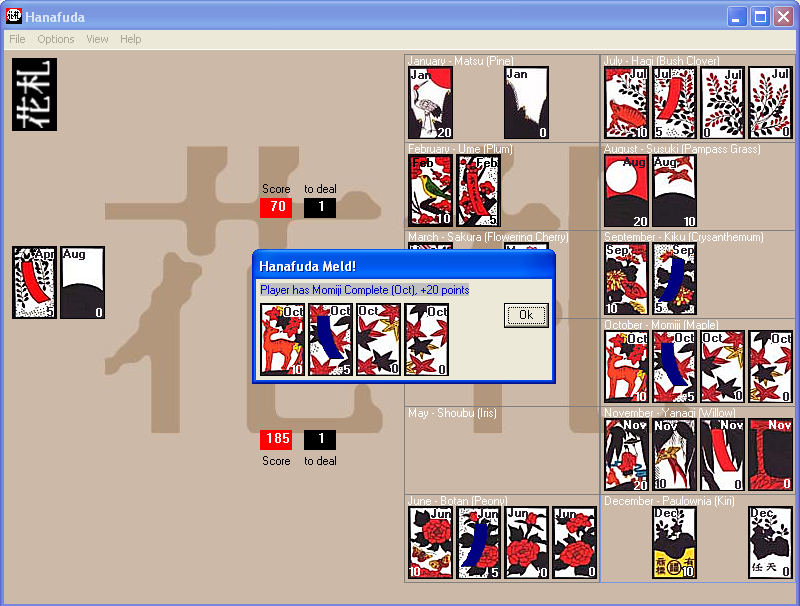Click the November rain man 20-point card
This screenshot has height=606, width=800.
[626, 454]
